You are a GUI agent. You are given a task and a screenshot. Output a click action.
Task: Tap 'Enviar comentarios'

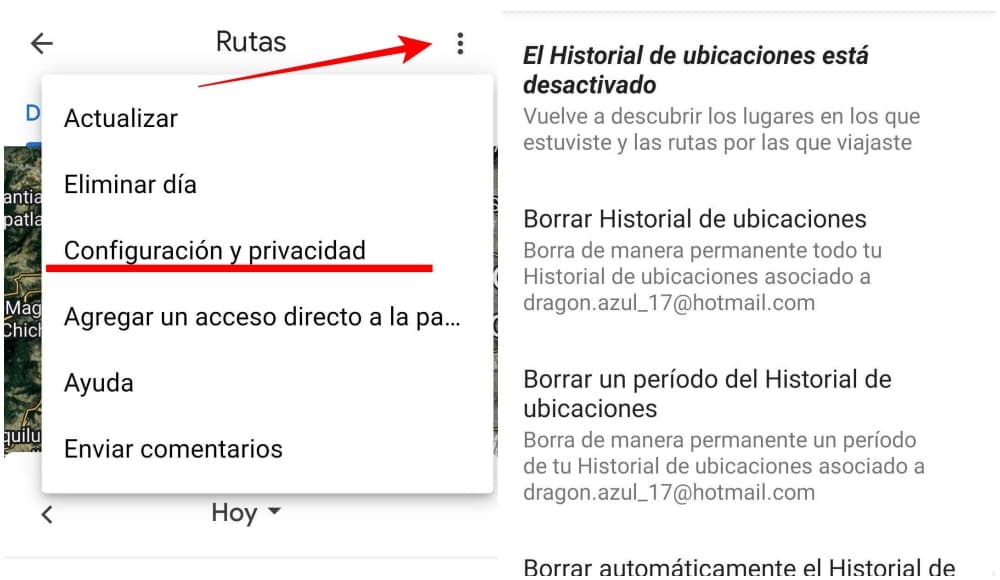click(172, 449)
